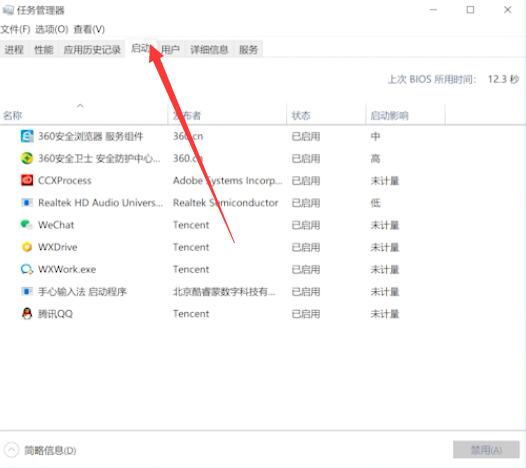Viewport: 526px width, 468px height.
Task: Select the CCXProcess name text
Action: [x=65, y=180]
